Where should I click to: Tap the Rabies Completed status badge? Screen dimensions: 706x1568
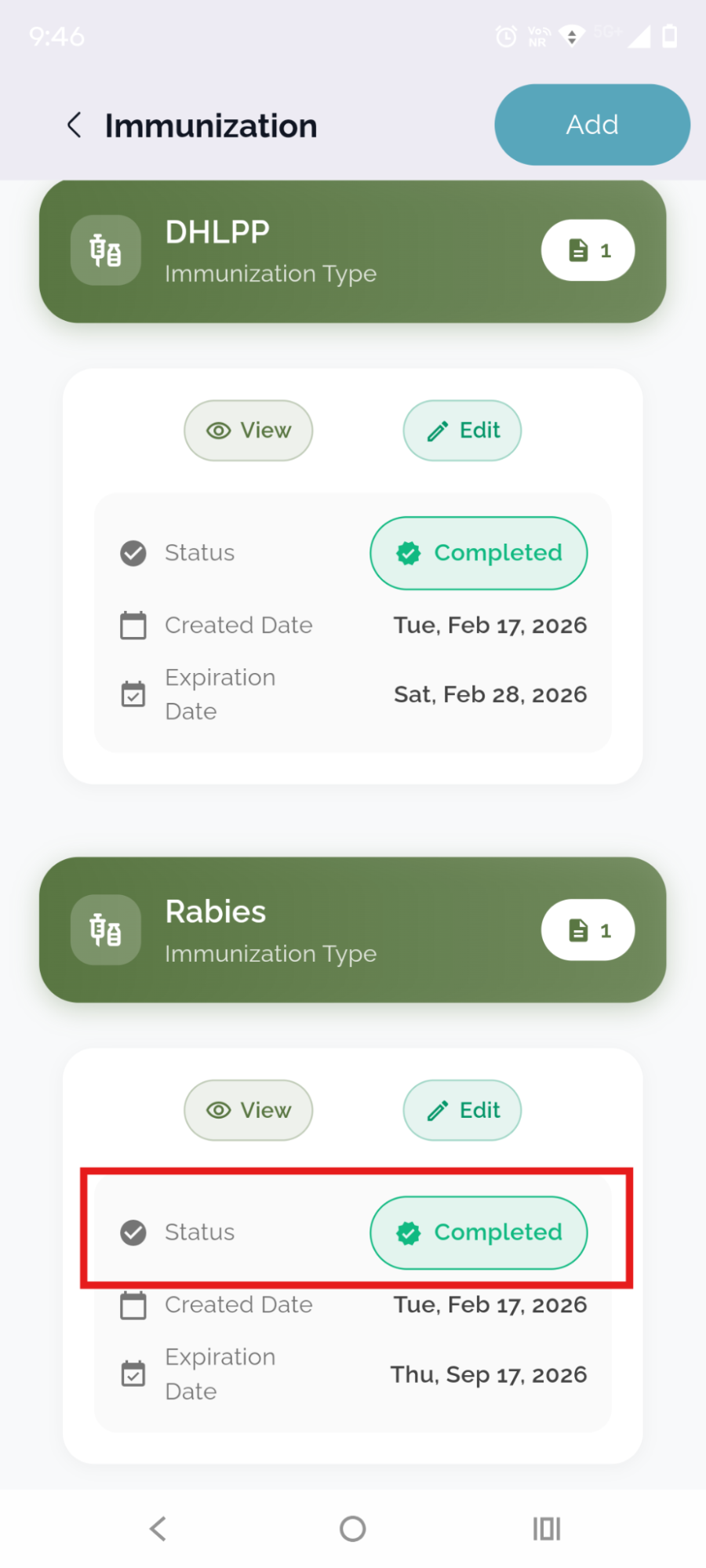pos(479,1232)
